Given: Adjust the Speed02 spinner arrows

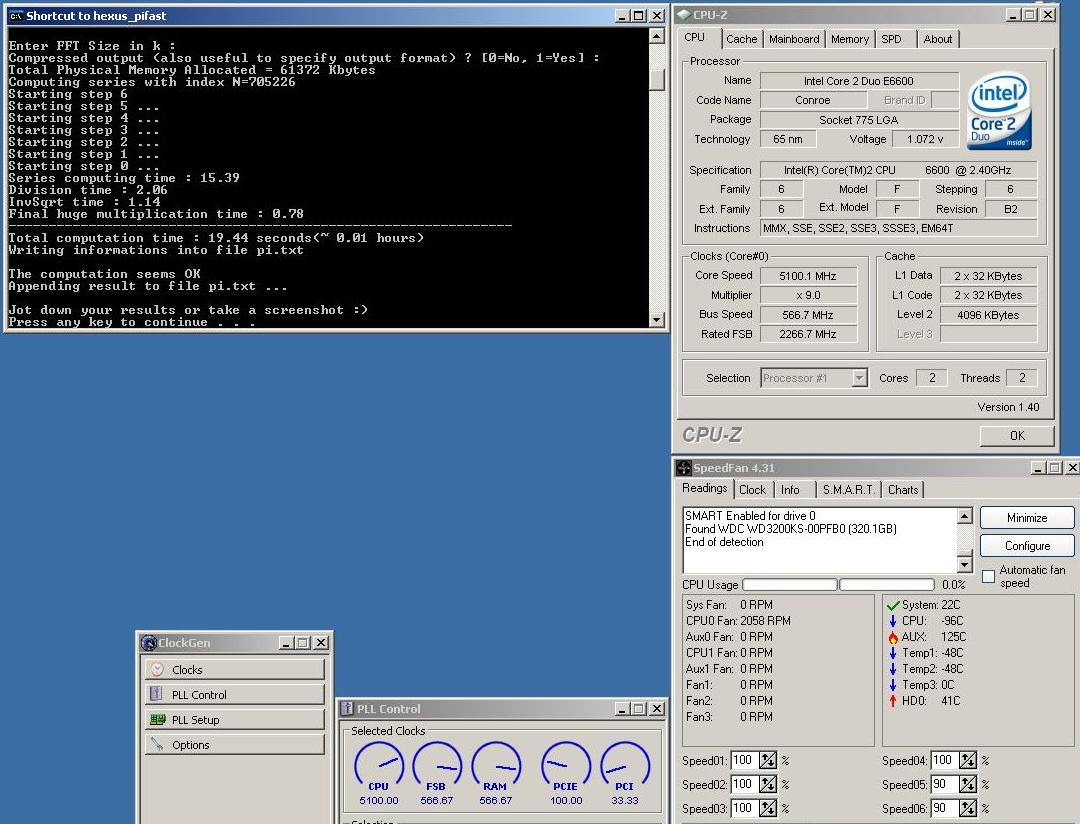Looking at the screenshot, I should pyautogui.click(x=767, y=785).
